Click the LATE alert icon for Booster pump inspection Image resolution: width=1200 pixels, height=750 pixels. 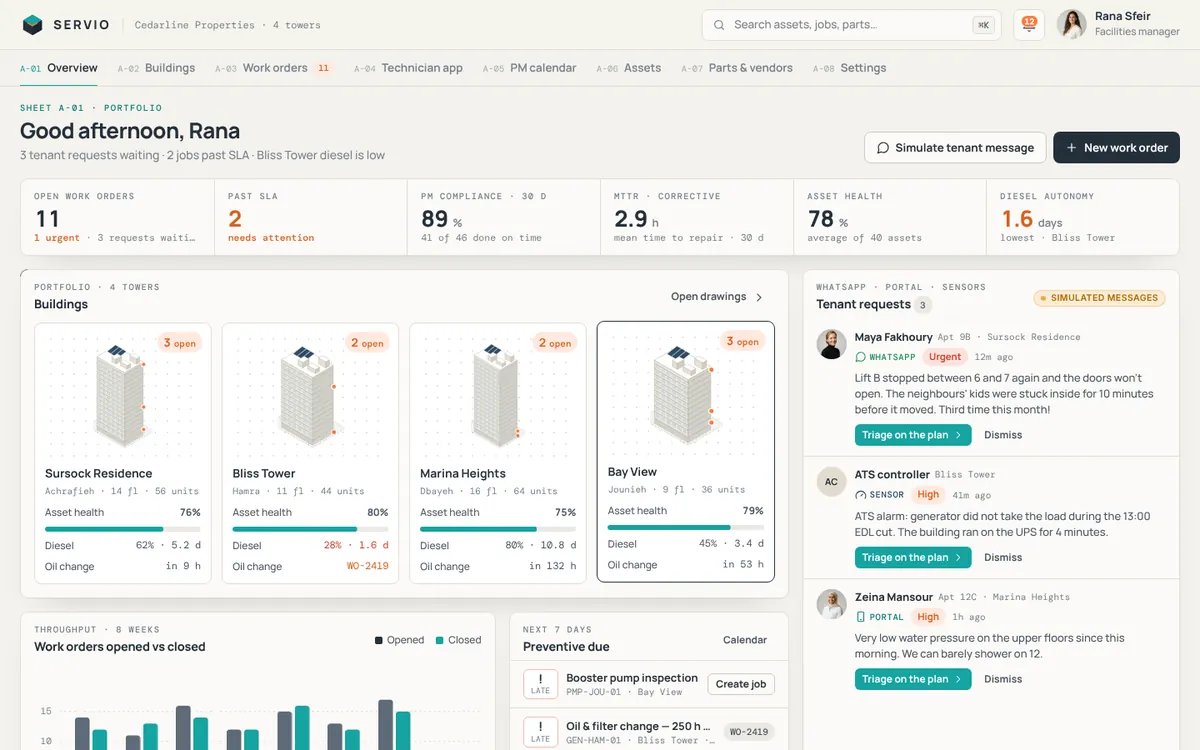pos(540,684)
